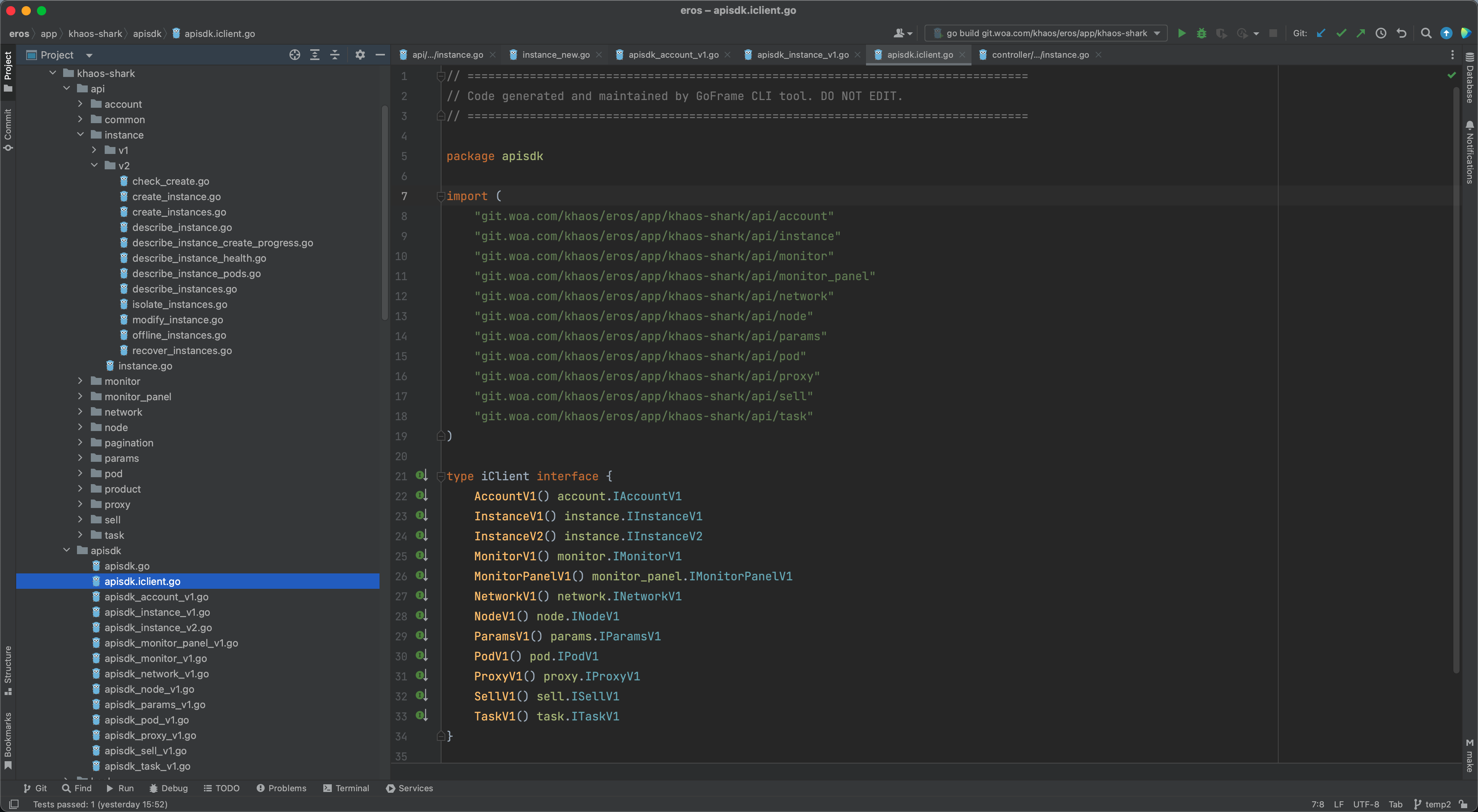The width and height of the screenshot is (1478, 812).
Task: Open apisdk_instance_v2.go in project tree
Action: 158,627
